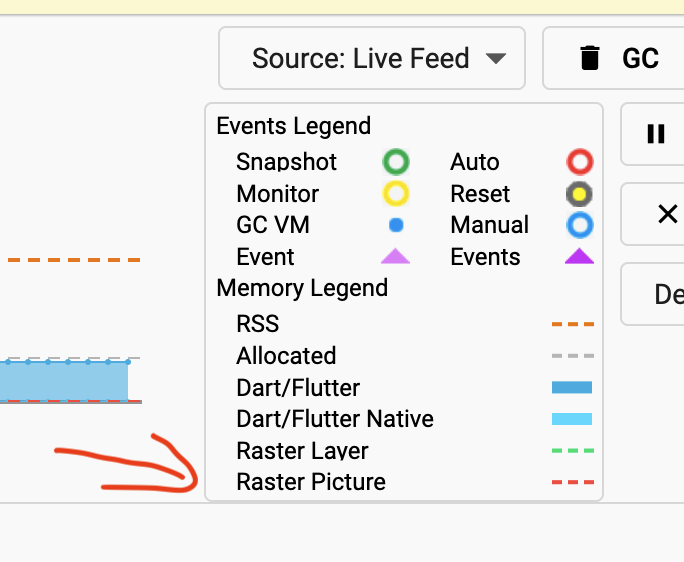The height and width of the screenshot is (562, 684).
Task: Click the green Snapshot circle icon
Action: coord(396,162)
